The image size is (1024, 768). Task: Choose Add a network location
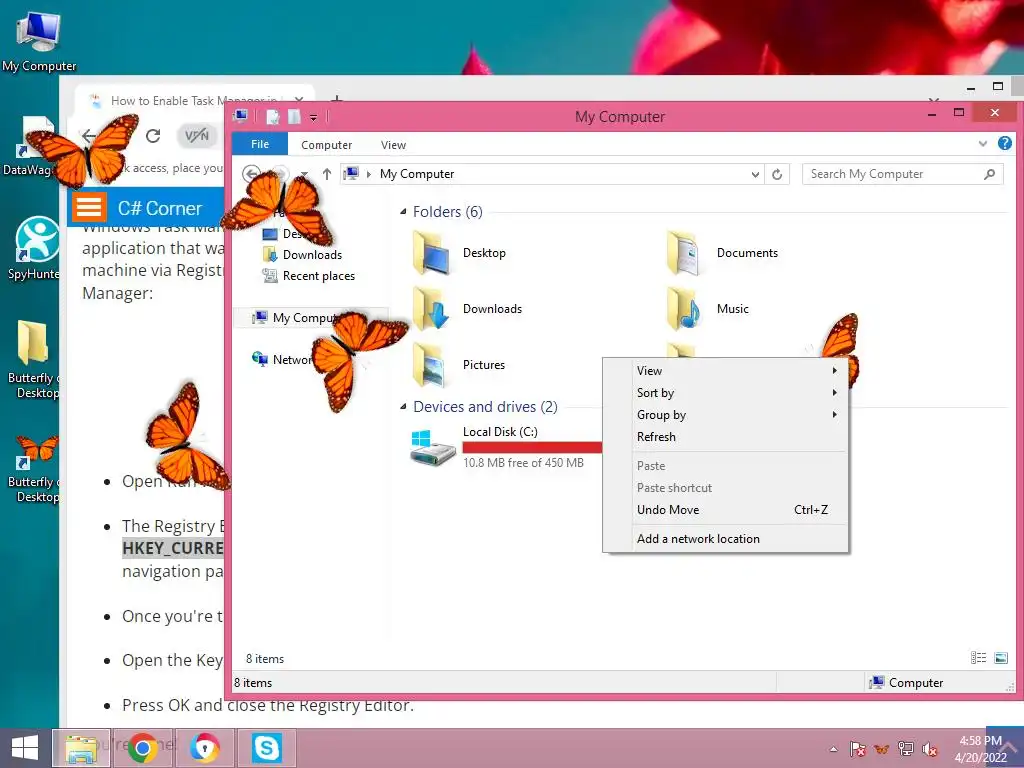click(x=725, y=539)
